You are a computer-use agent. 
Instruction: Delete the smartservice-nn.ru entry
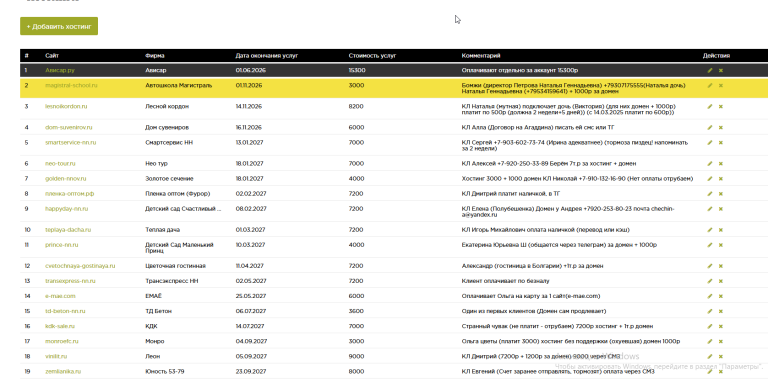(x=720, y=143)
